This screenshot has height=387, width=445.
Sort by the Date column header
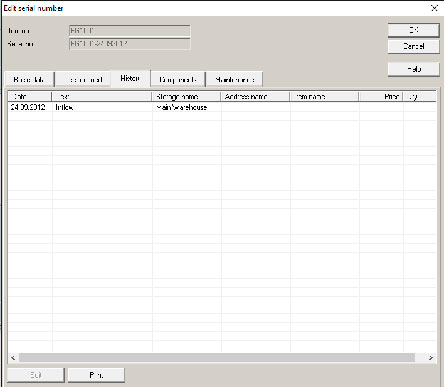[x=30, y=97]
